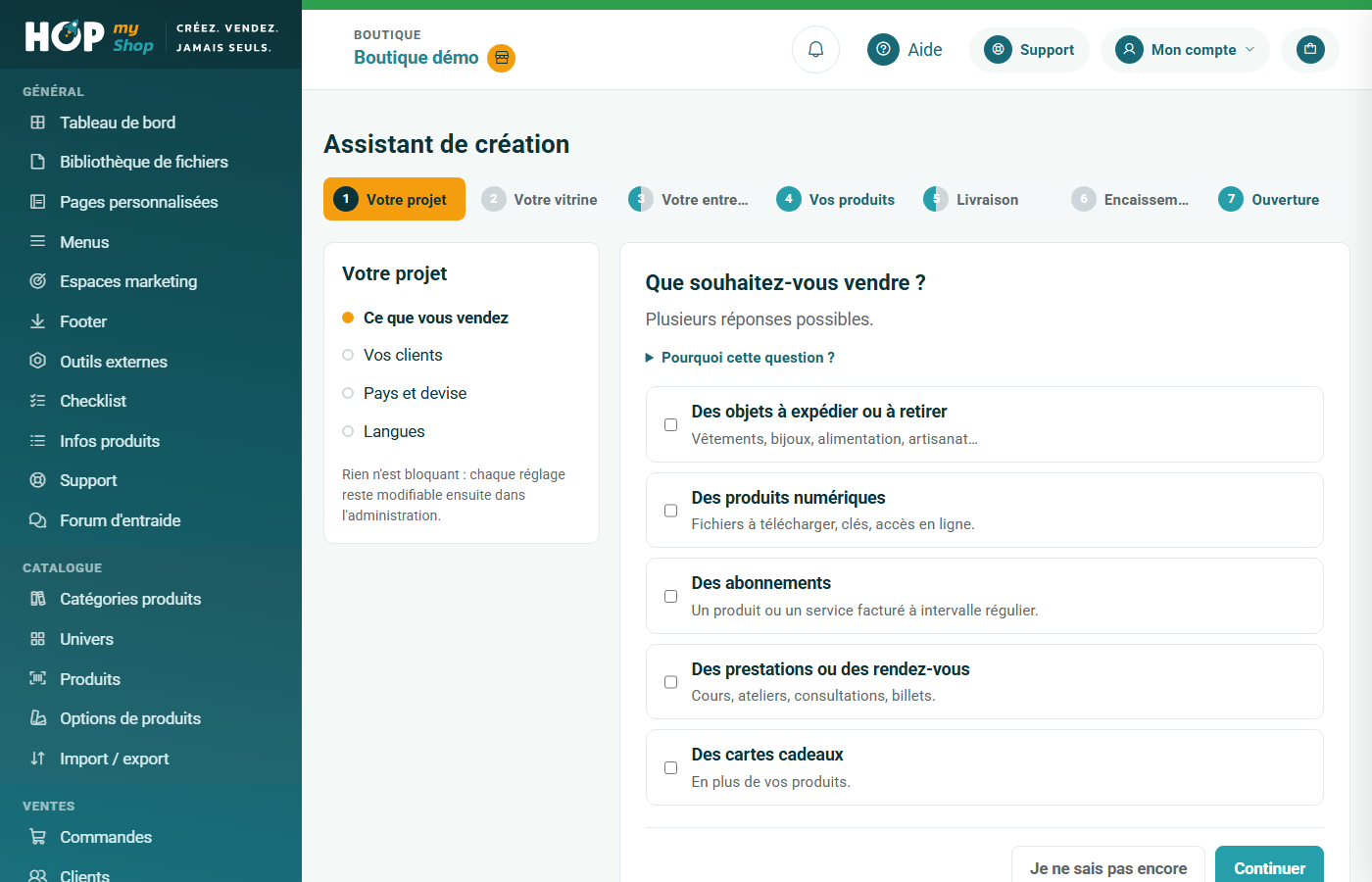This screenshot has height=882, width=1372.
Task: Click the Import / export arrows icon
Action: tap(37, 759)
